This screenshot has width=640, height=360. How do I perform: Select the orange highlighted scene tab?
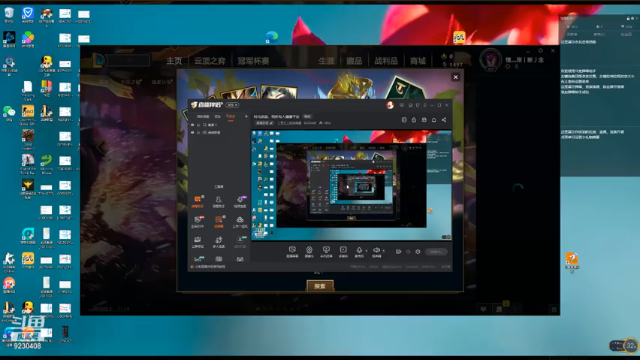click(231, 116)
